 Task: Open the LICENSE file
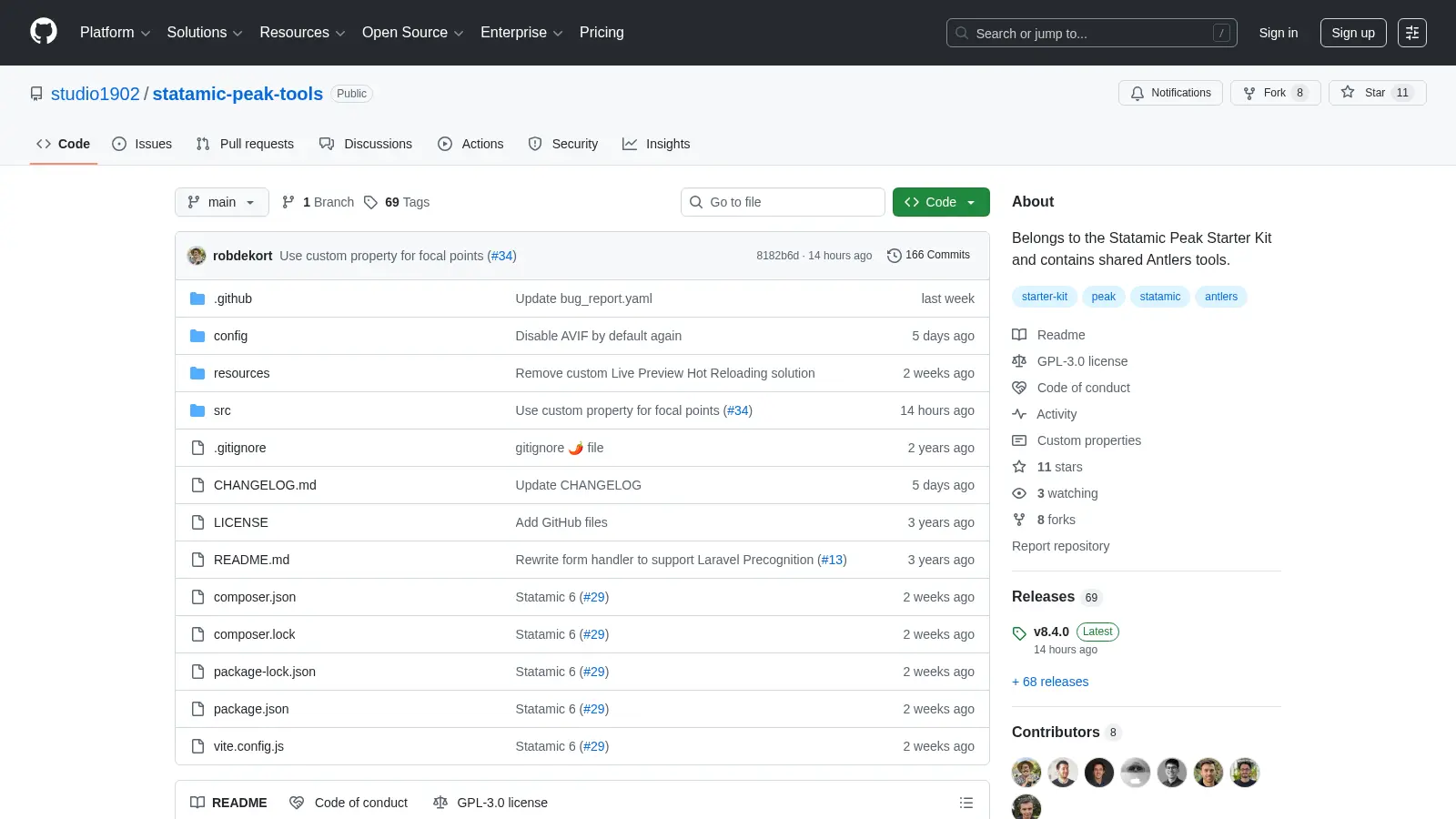point(241,522)
